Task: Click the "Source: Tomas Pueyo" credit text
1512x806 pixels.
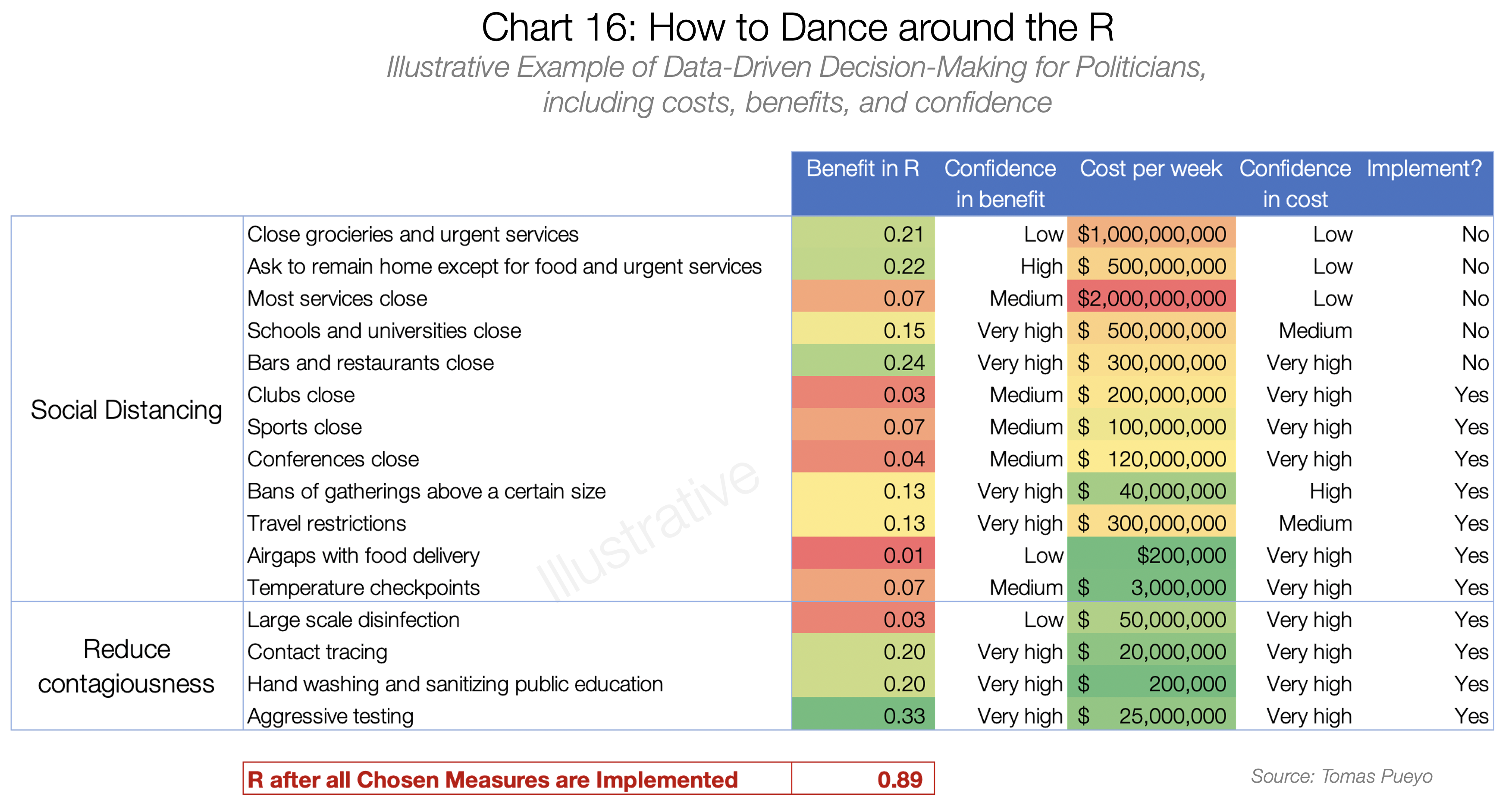Action: [x=1341, y=776]
